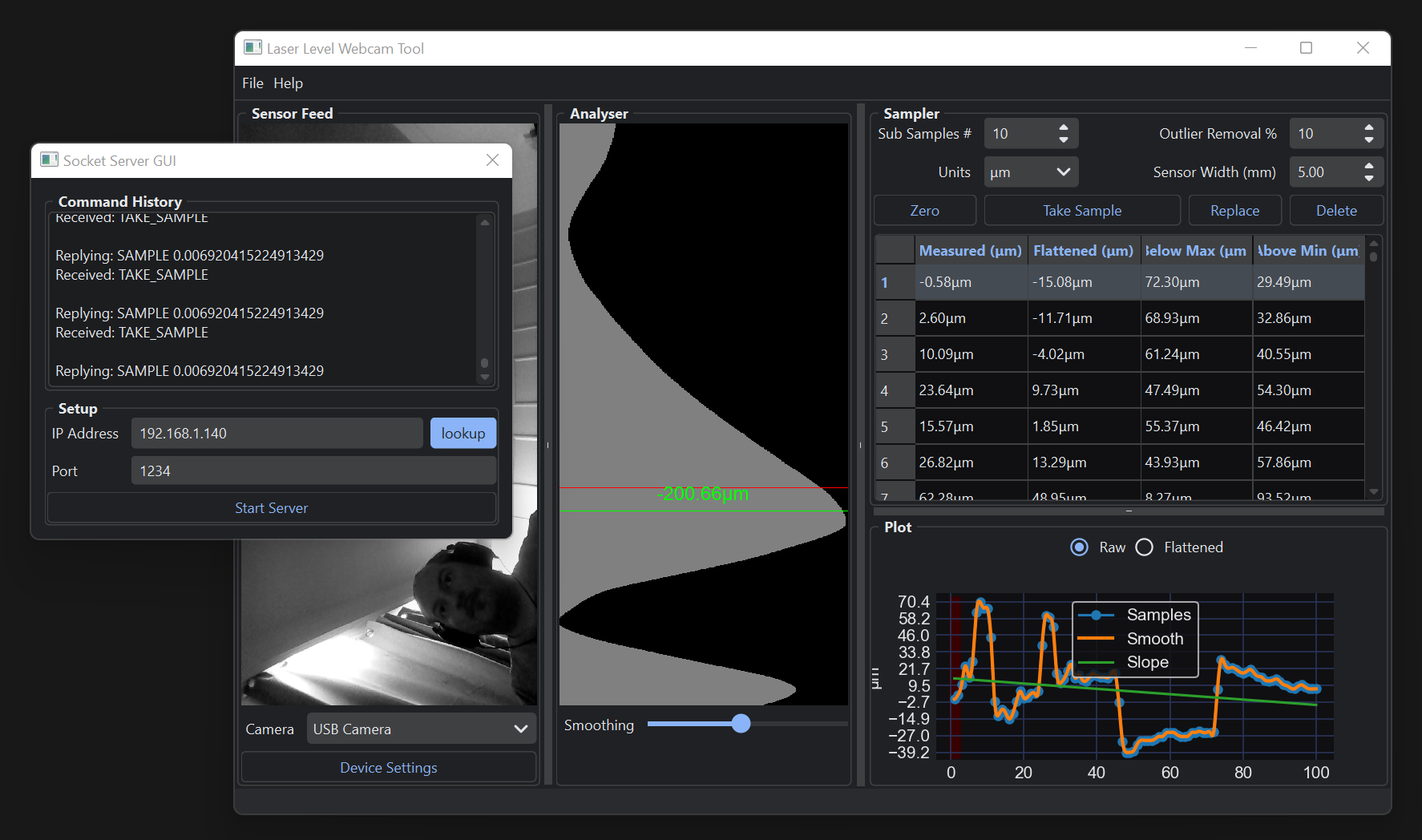The height and width of the screenshot is (840, 1422).
Task: Click Take Sample button
Action: 1081,211
